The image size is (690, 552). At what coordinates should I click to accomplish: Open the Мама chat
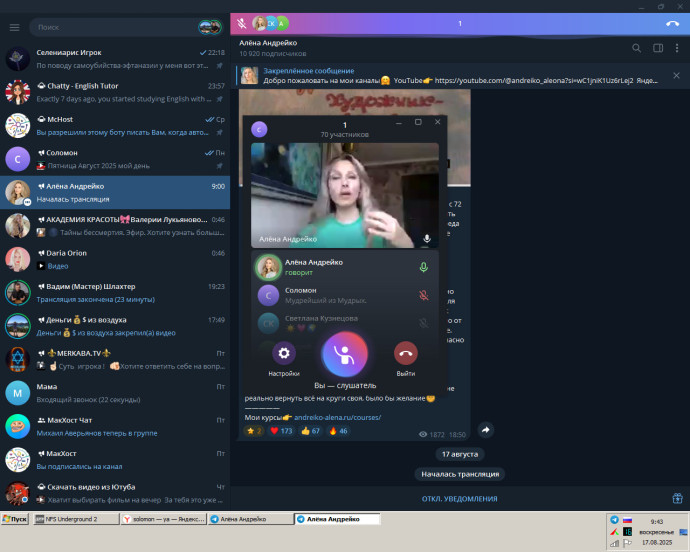point(115,393)
